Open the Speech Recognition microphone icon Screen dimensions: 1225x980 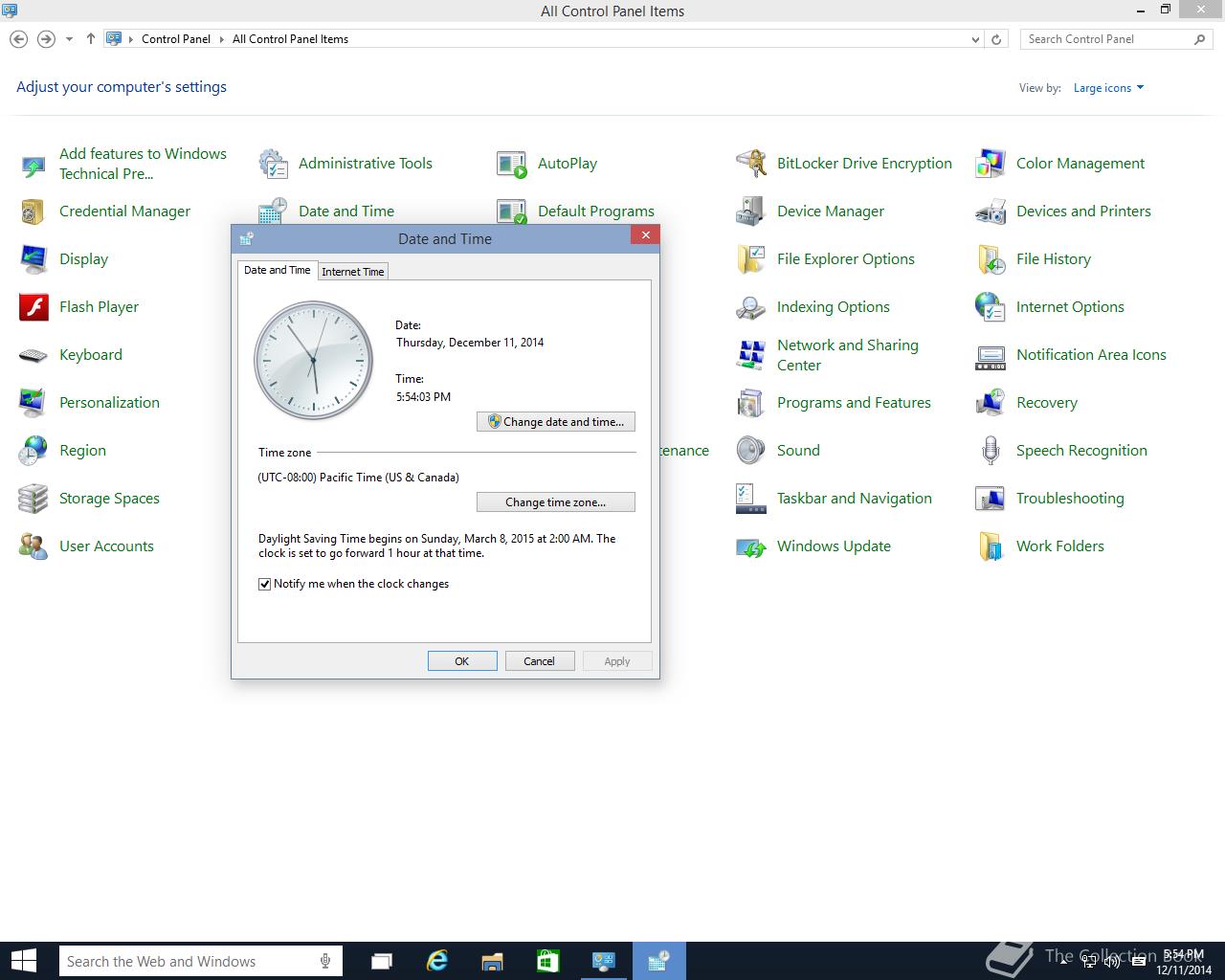coord(991,451)
